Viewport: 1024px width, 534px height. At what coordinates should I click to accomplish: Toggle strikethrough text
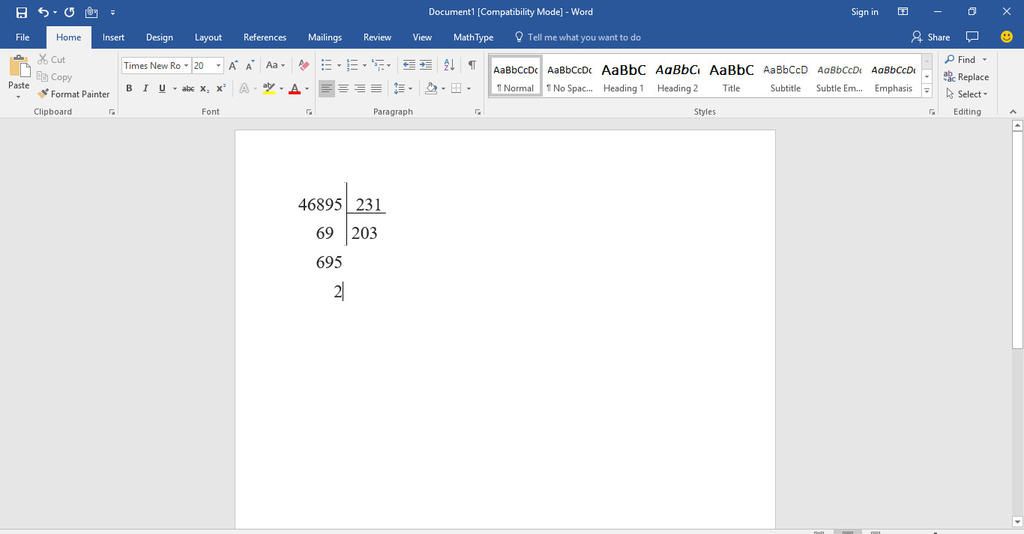(188, 88)
